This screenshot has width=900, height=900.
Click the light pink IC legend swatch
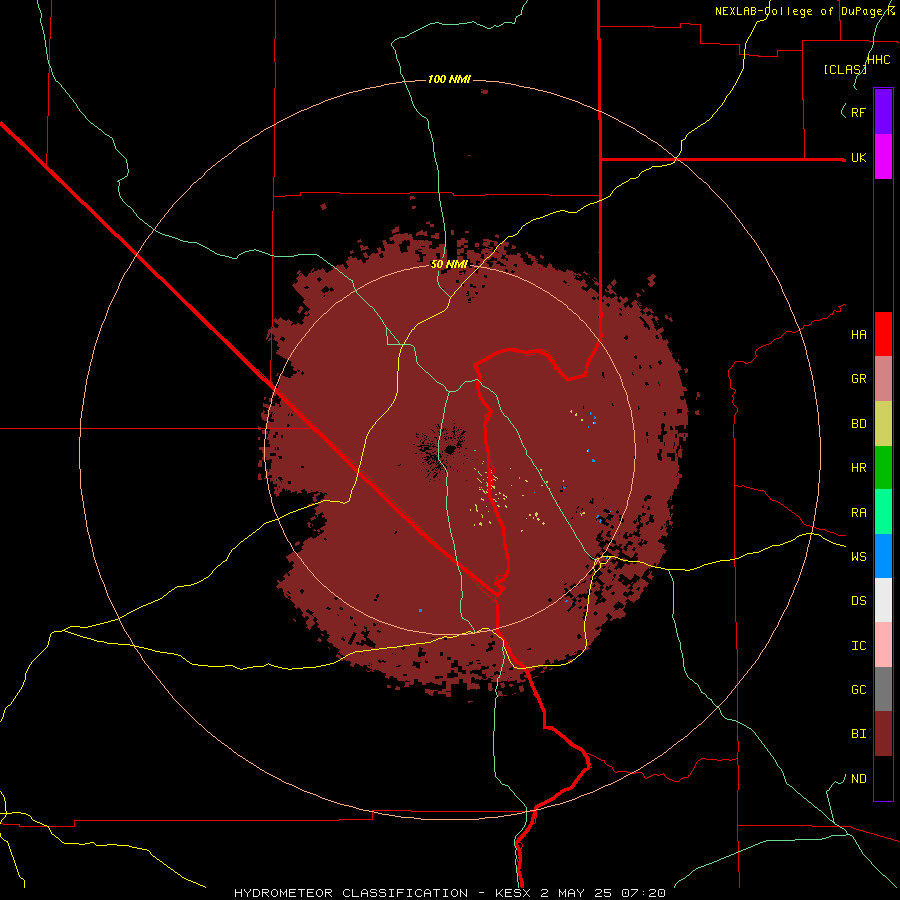tap(883, 645)
